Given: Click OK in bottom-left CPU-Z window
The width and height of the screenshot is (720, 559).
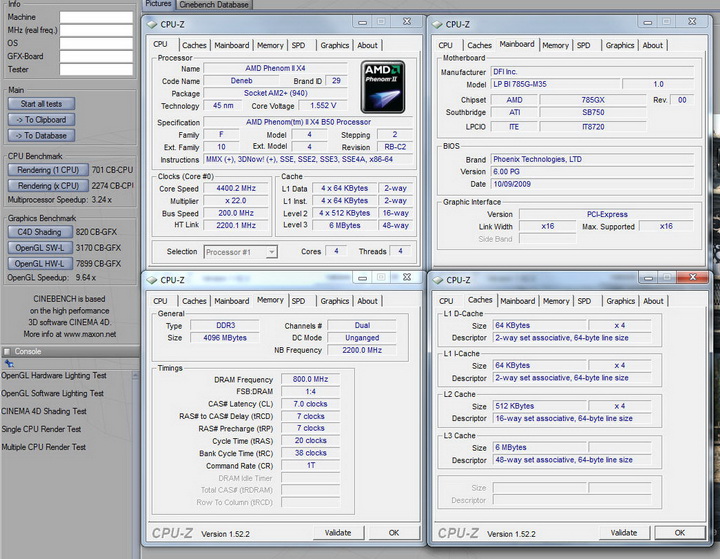Looking at the screenshot, I should point(394,533).
